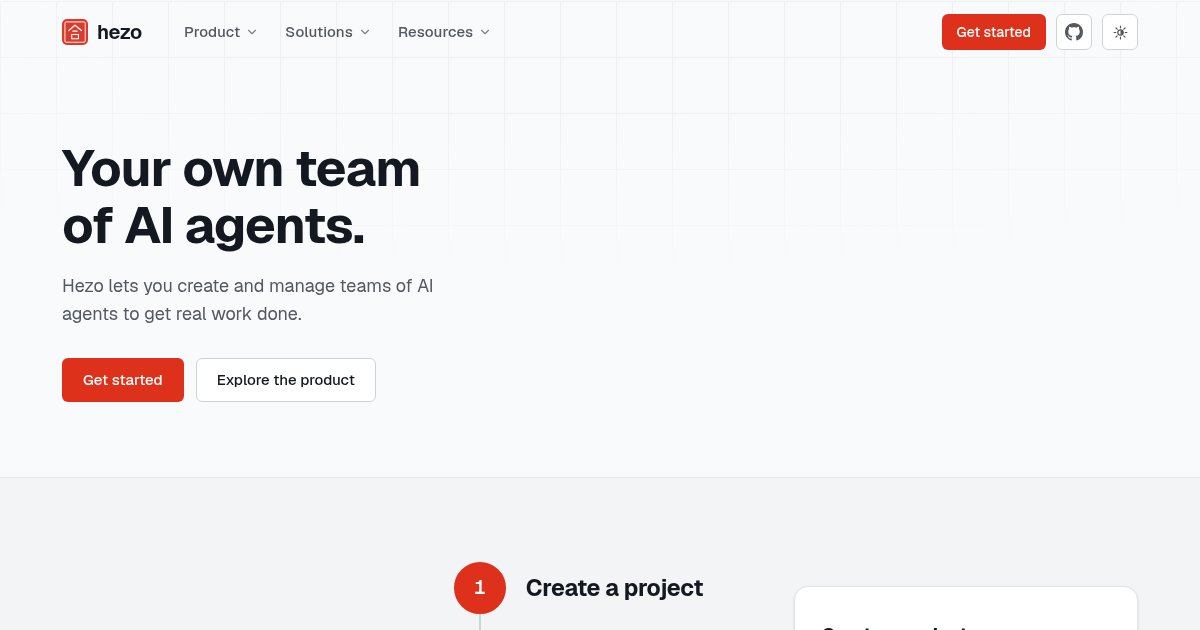This screenshot has height=630, width=1200.
Task: Open the Solutions menu label
Action: tap(319, 32)
